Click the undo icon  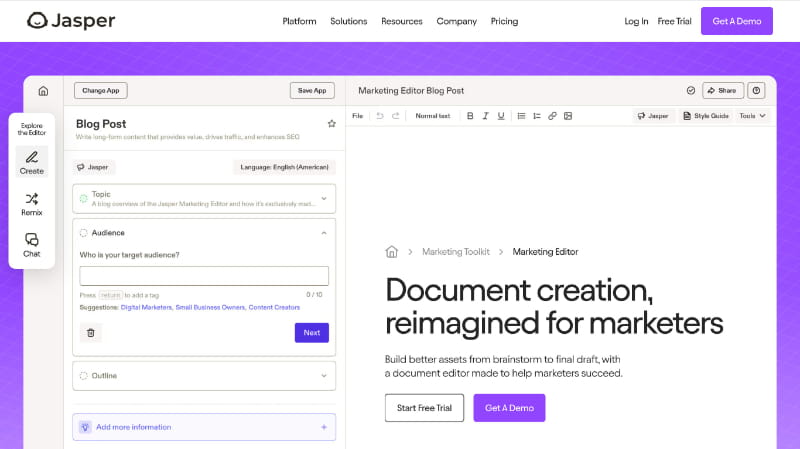tap(380, 116)
